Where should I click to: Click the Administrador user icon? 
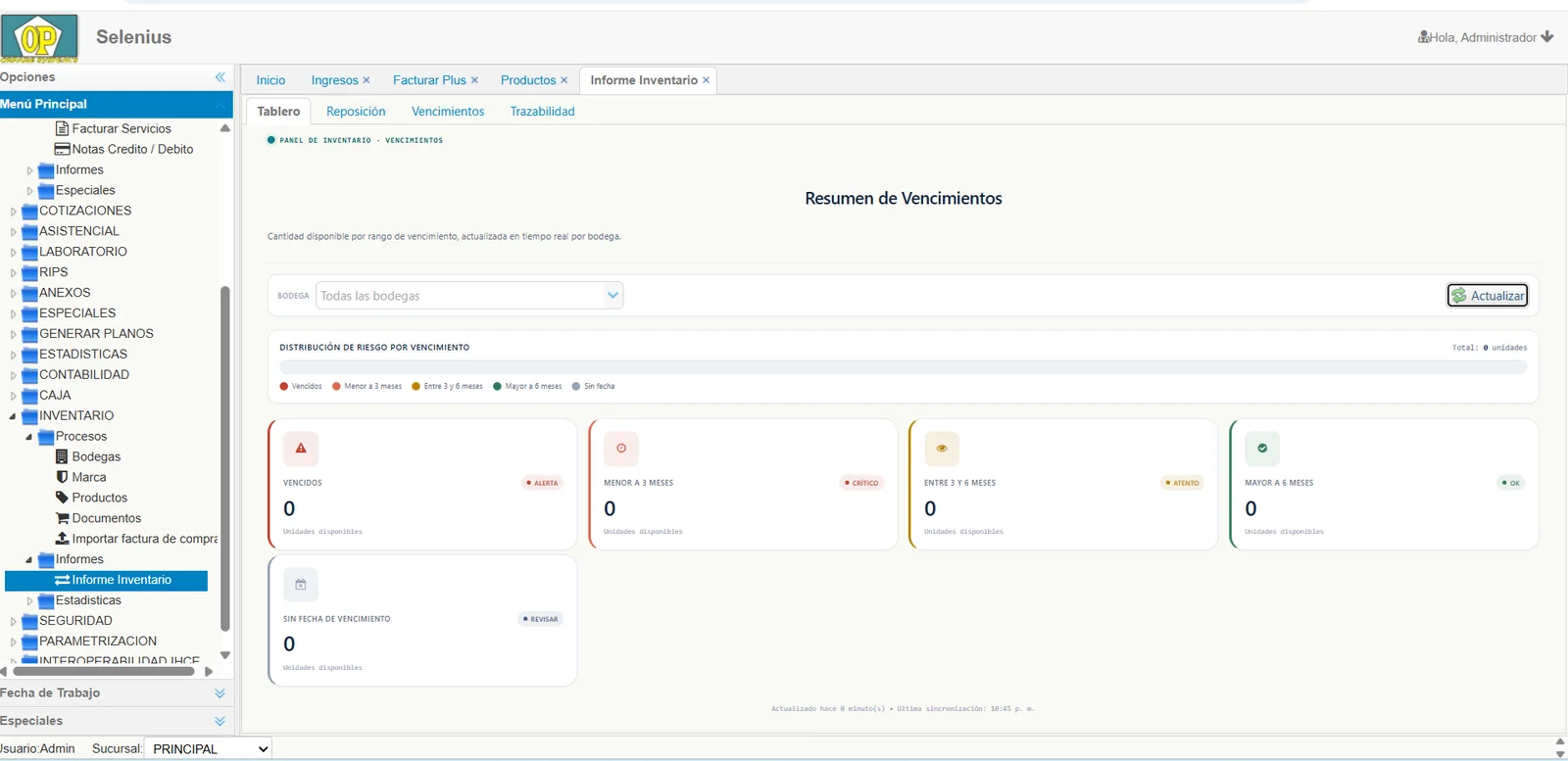pyautogui.click(x=1423, y=37)
